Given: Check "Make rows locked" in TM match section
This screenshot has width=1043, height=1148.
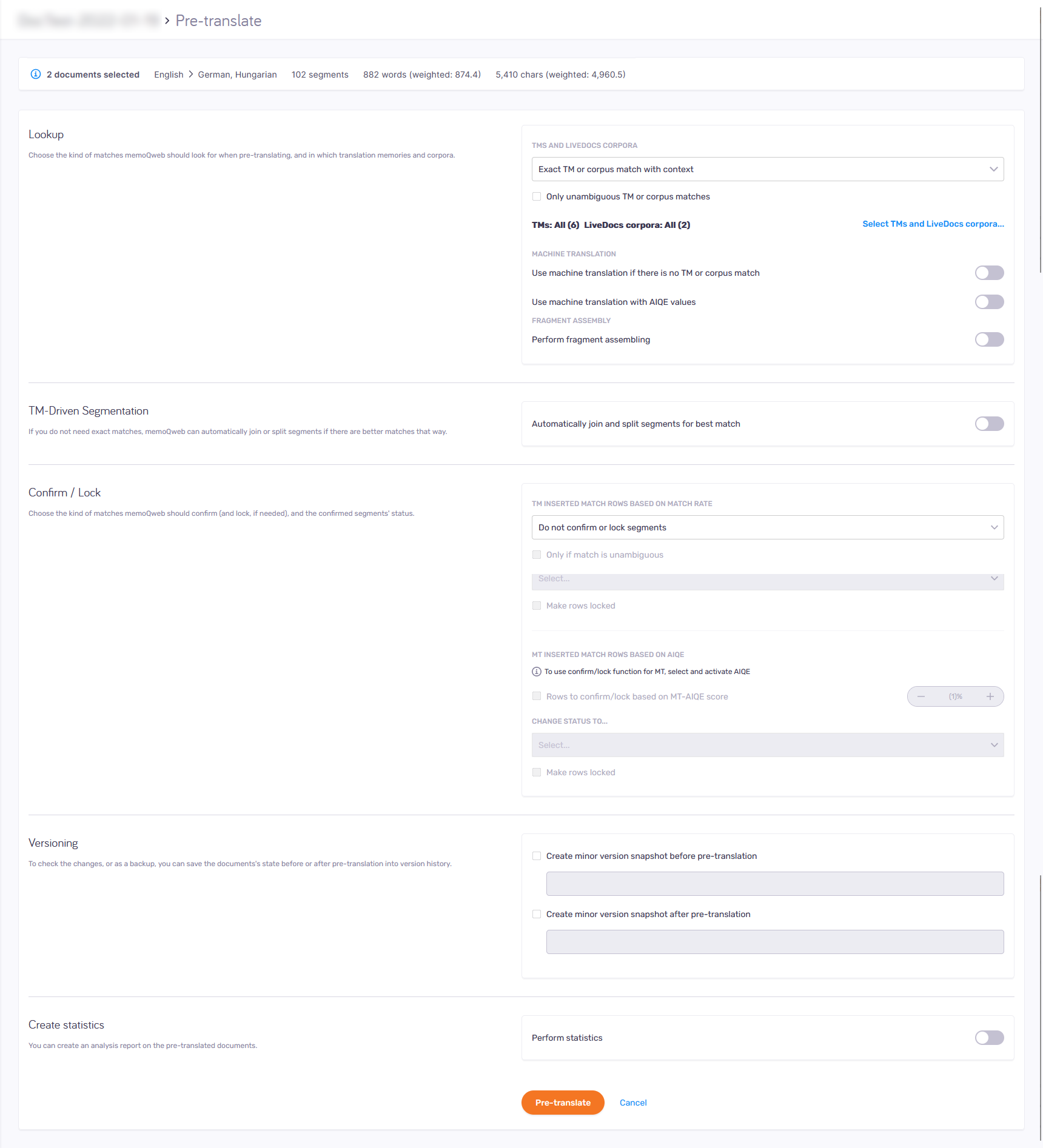Looking at the screenshot, I should coord(536,605).
